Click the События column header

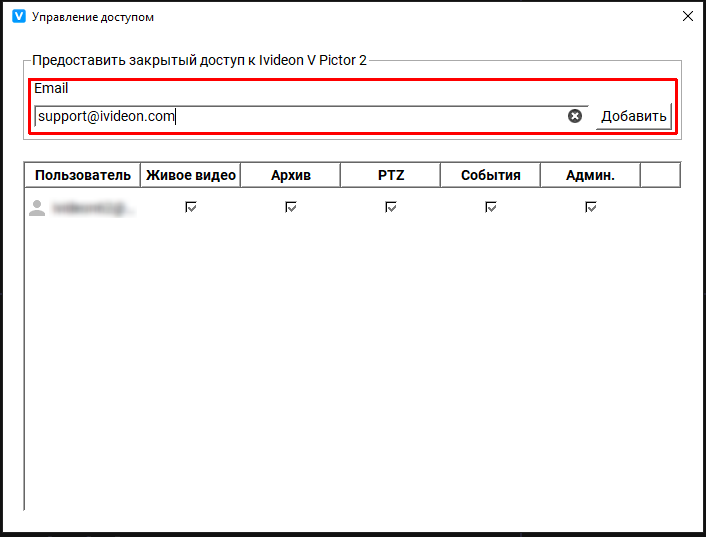[x=490, y=175]
